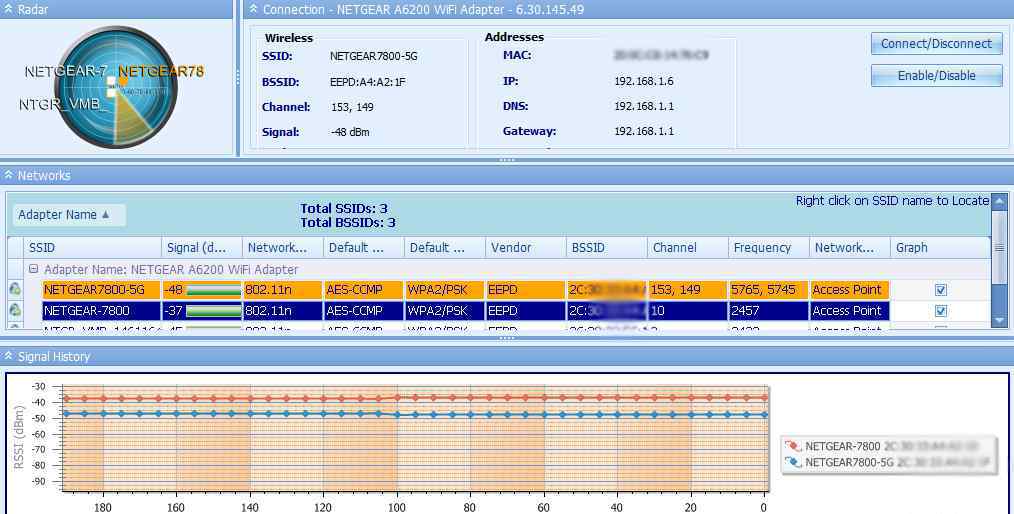Click the Connect/Disconnect button
This screenshot has height=514, width=1014.
pos(936,44)
